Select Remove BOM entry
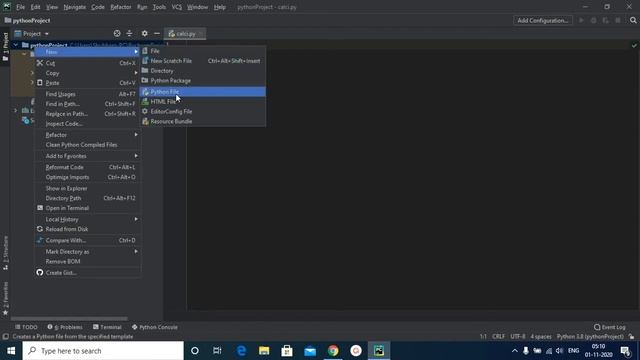The width and height of the screenshot is (640, 360). click(87, 262)
